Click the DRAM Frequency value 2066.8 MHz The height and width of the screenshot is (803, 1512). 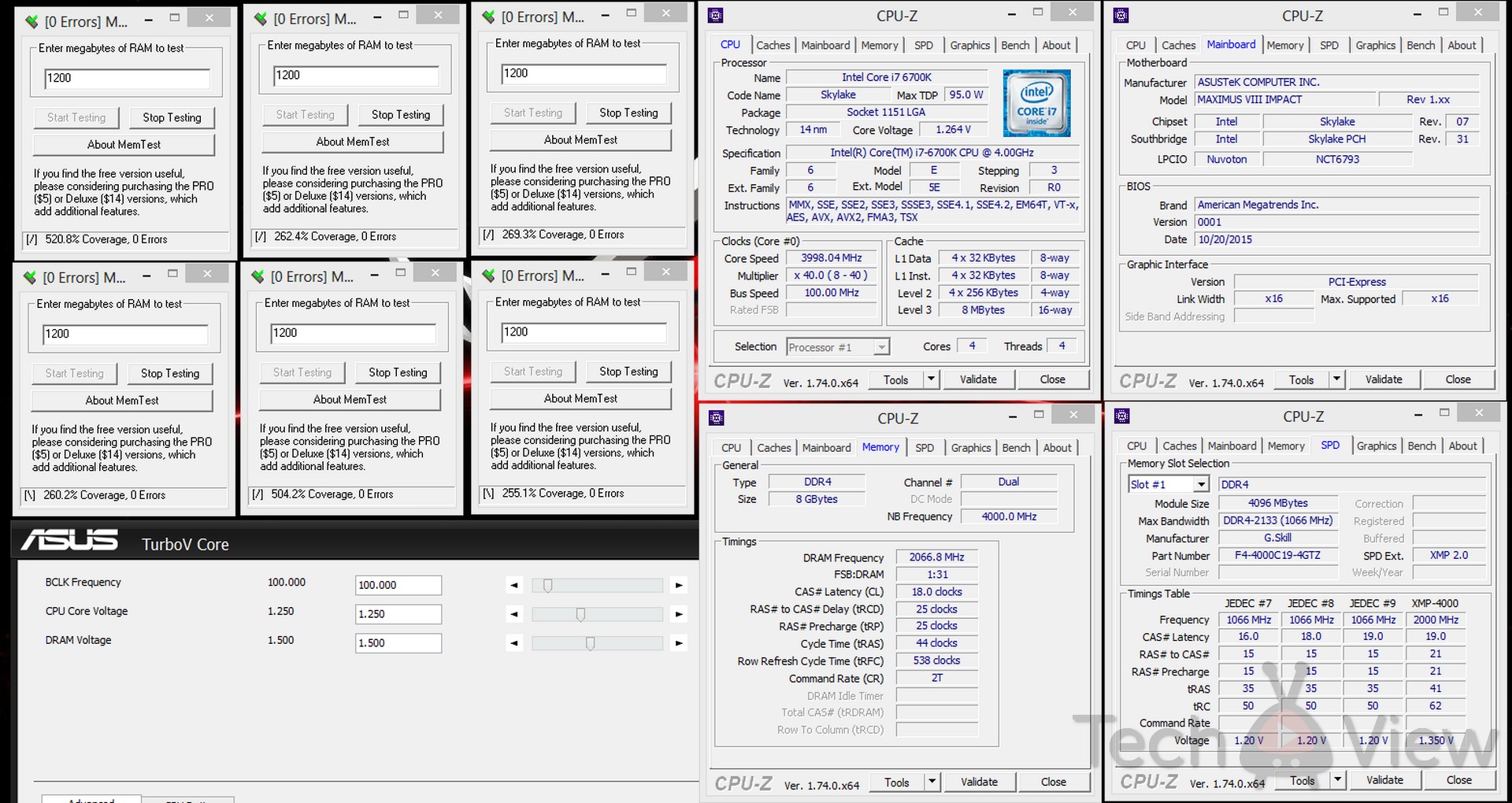[x=936, y=557]
